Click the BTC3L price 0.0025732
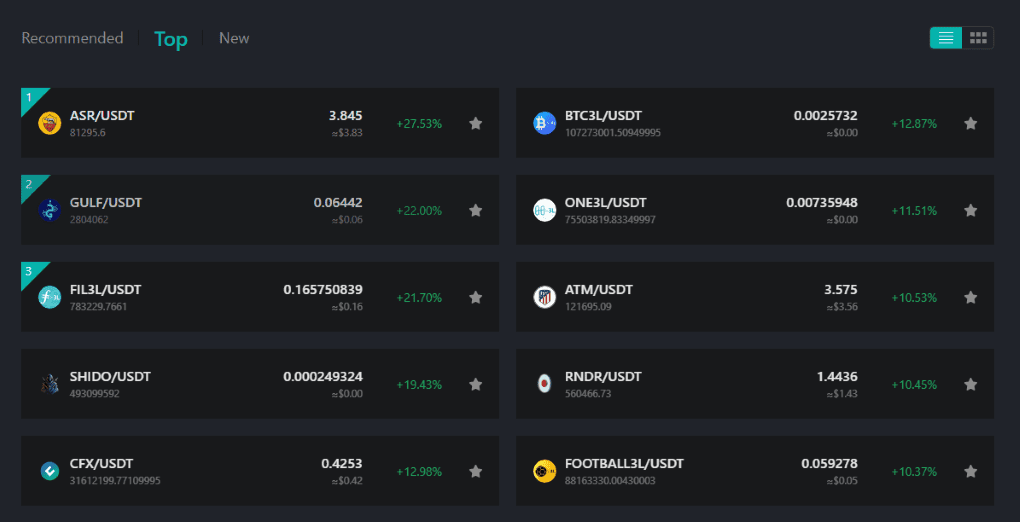The height and width of the screenshot is (522, 1020). point(826,116)
